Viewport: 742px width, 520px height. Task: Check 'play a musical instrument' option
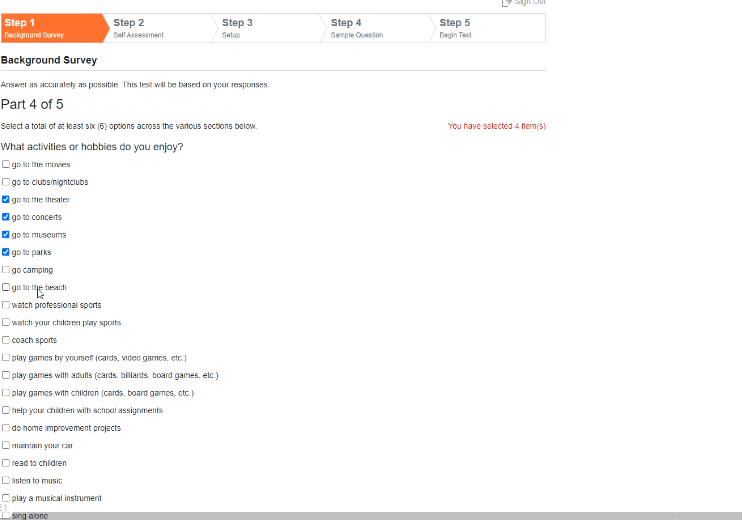coord(6,498)
